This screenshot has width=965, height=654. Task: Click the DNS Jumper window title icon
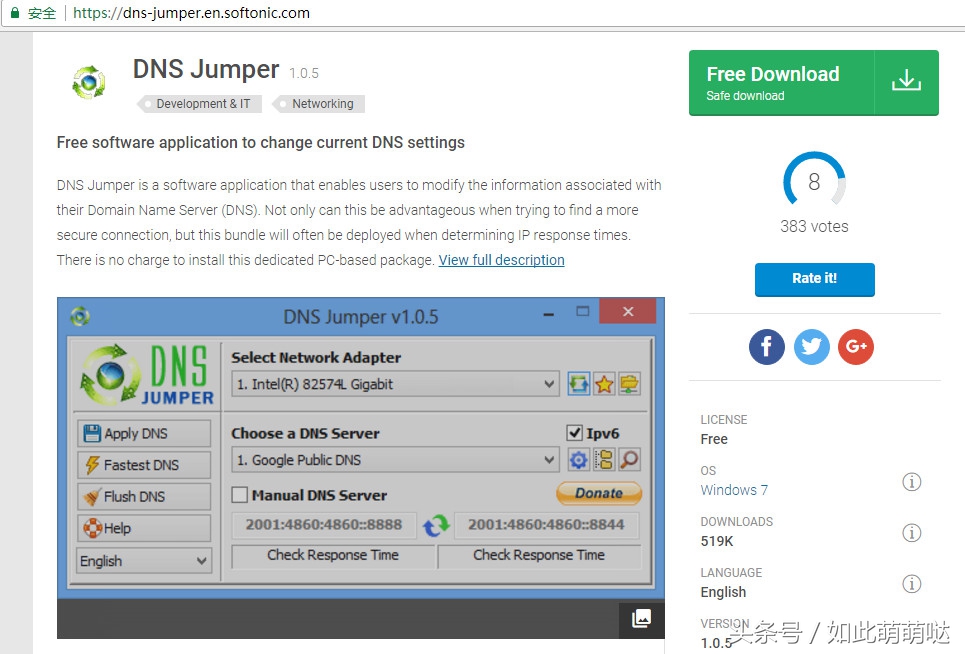80,317
